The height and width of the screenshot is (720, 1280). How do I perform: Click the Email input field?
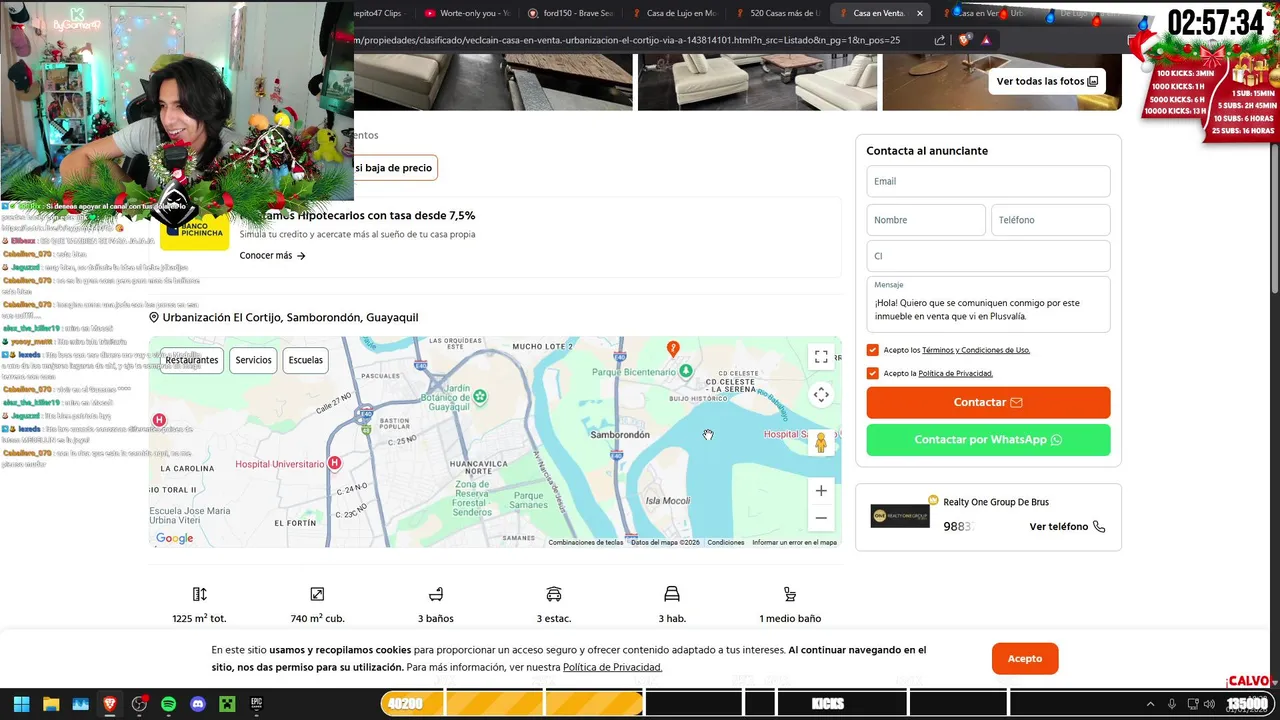click(x=988, y=181)
